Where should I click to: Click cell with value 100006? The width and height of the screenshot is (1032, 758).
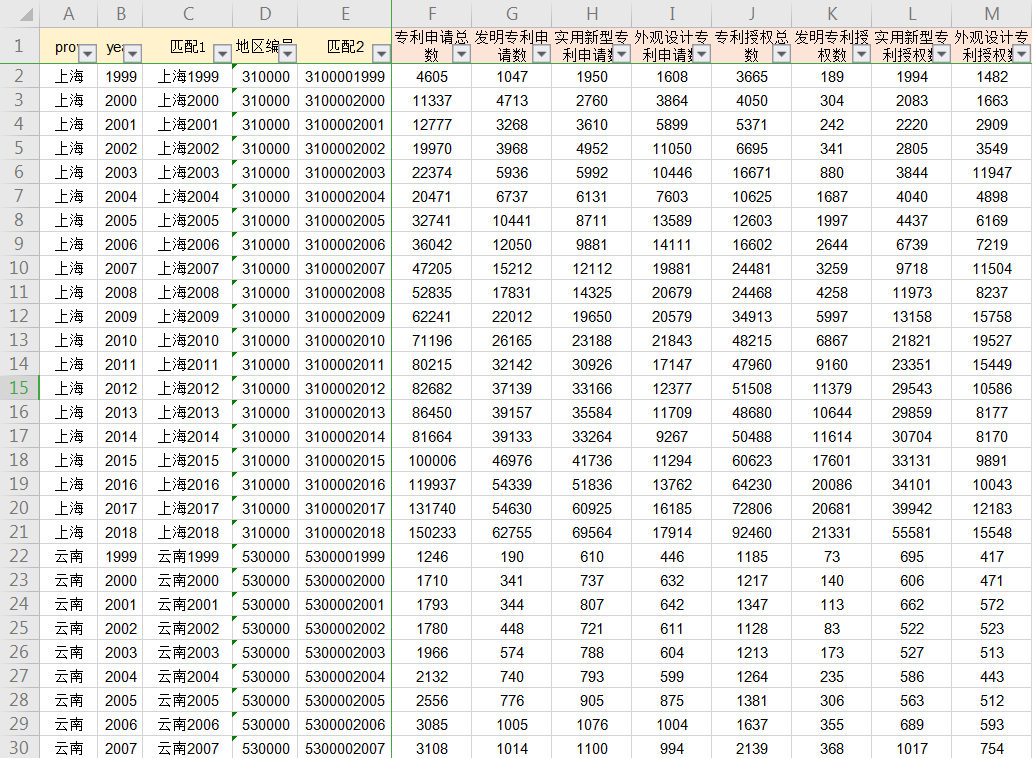[432, 461]
